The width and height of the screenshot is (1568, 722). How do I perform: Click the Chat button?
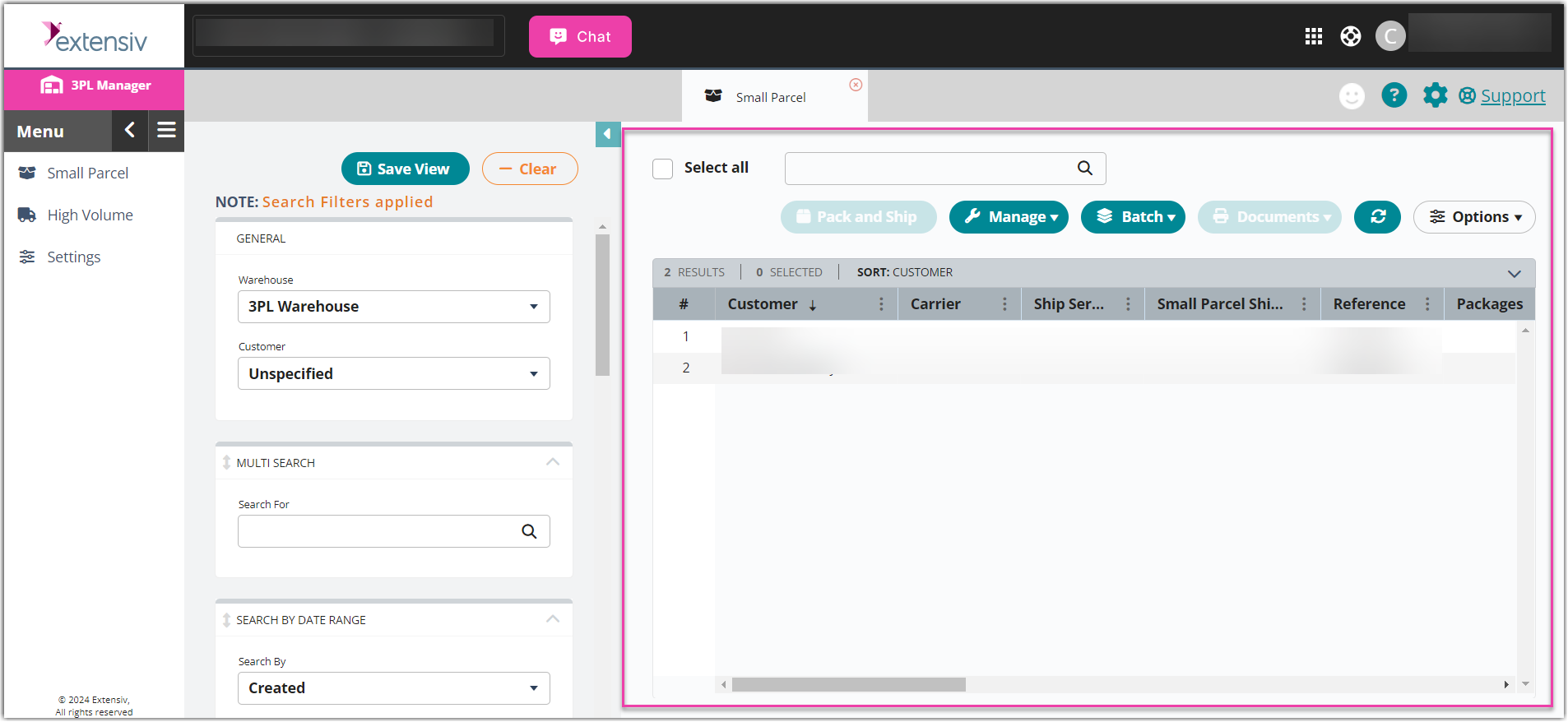580,37
